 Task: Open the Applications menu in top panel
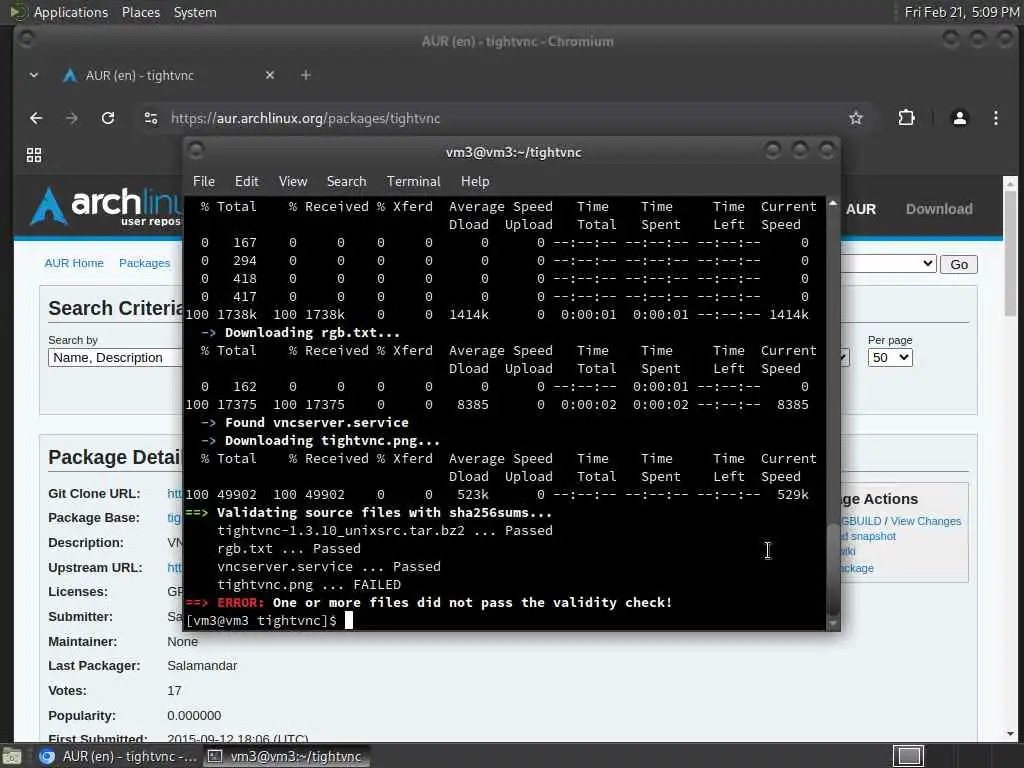point(71,12)
